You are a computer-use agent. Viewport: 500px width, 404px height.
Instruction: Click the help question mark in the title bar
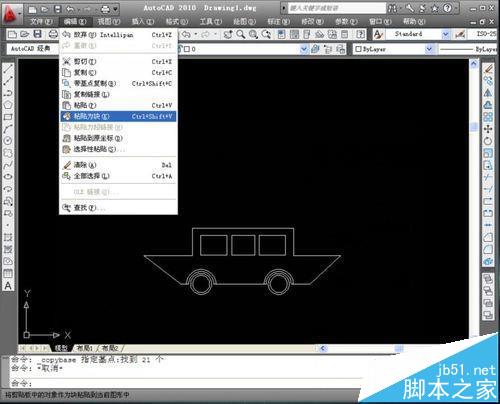click(448, 8)
